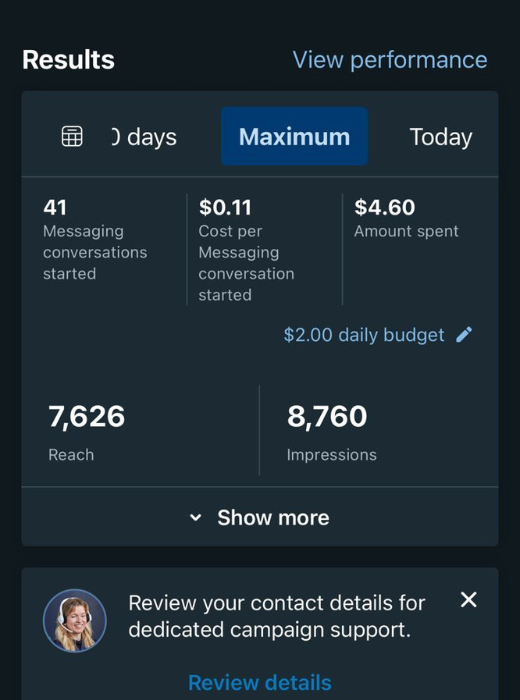
Task: Select the Today time range tab
Action: coord(441,137)
